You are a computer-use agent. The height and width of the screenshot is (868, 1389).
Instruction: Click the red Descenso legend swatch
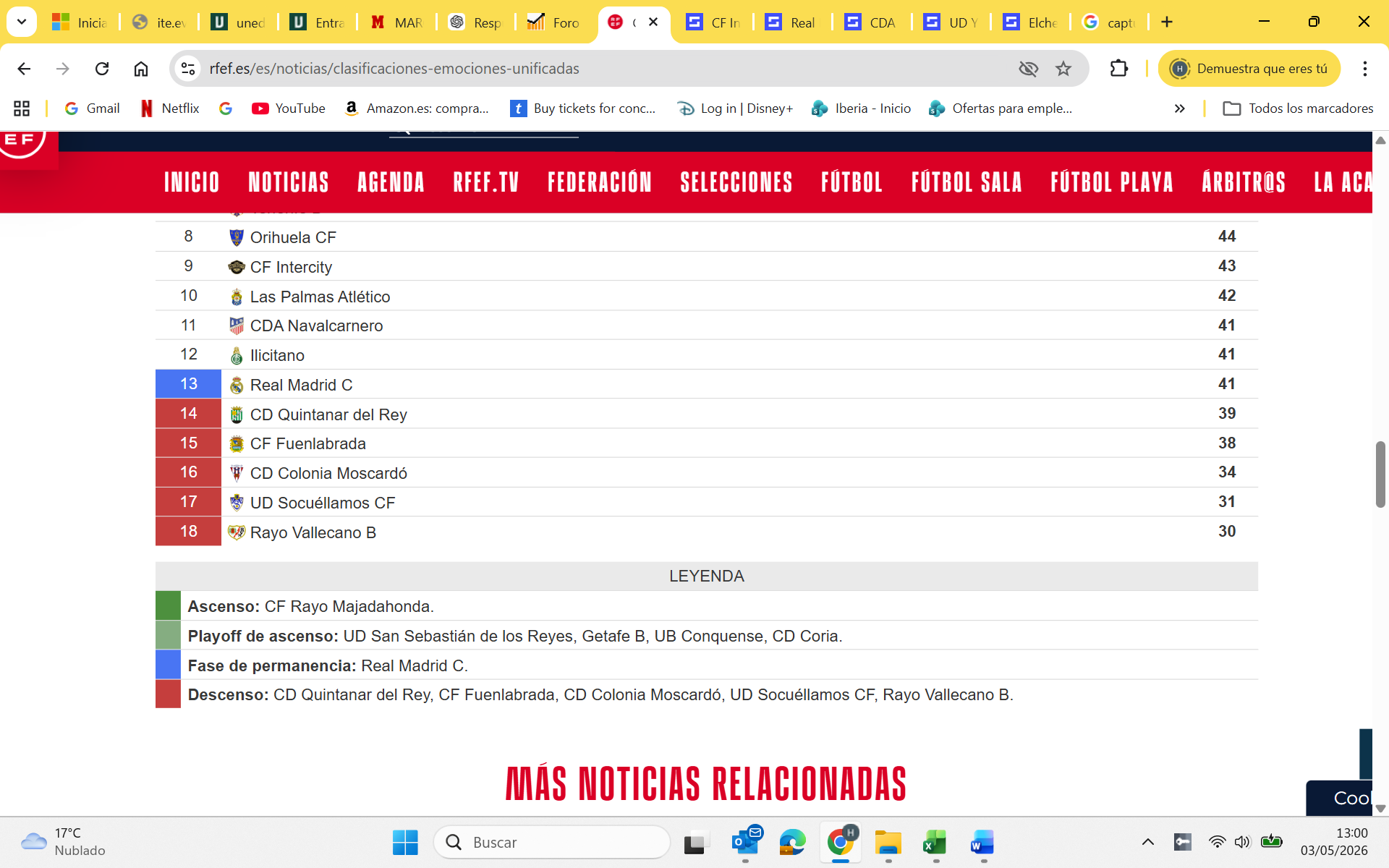click(168, 694)
